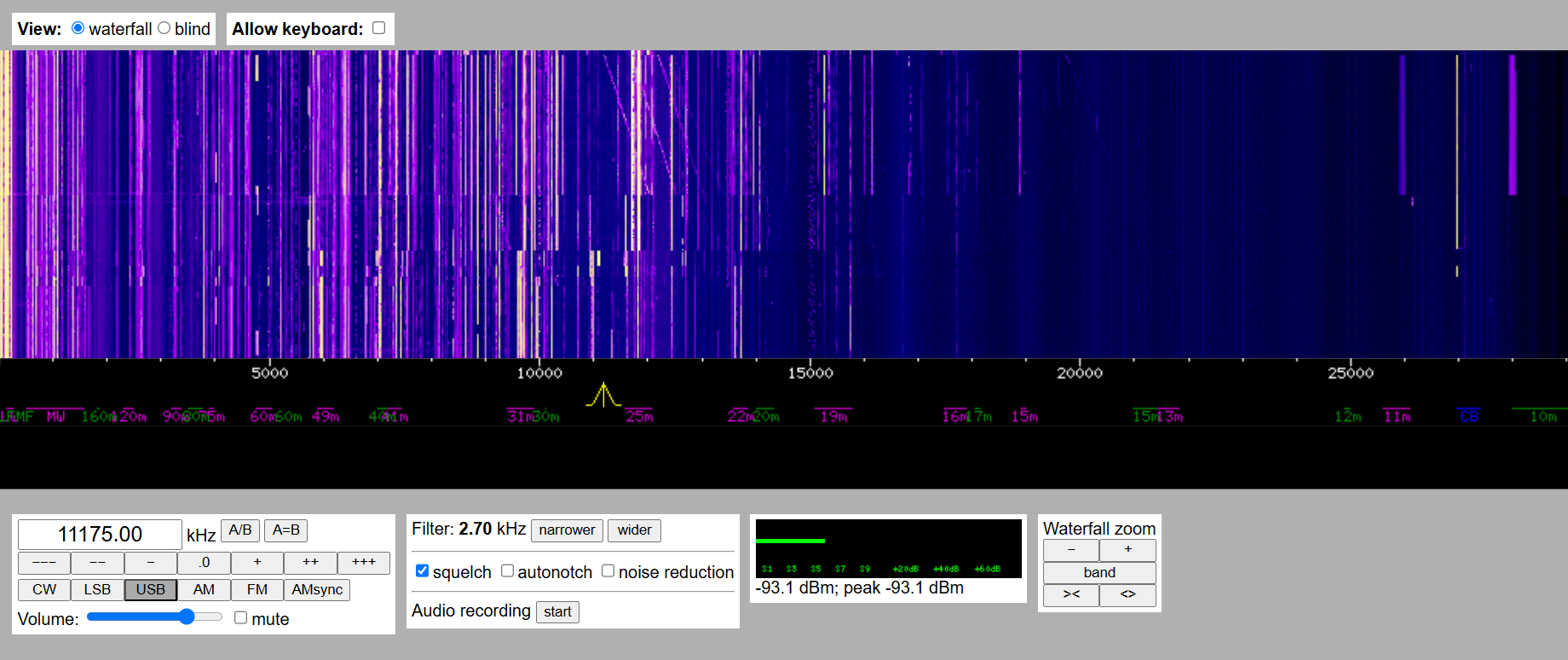This screenshot has height=660, width=1568.
Task: Click the 10m band label
Action: 1543,416
